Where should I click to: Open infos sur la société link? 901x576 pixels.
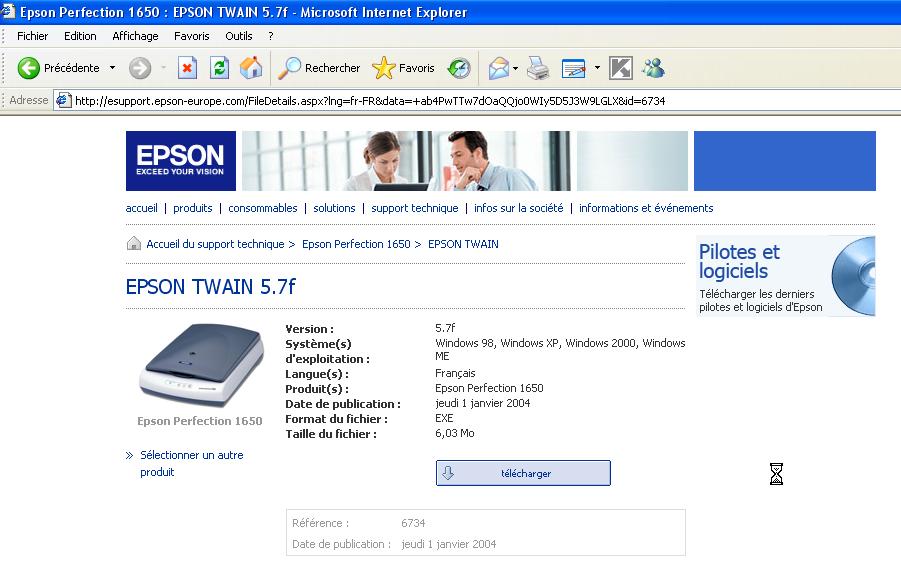click(x=518, y=208)
